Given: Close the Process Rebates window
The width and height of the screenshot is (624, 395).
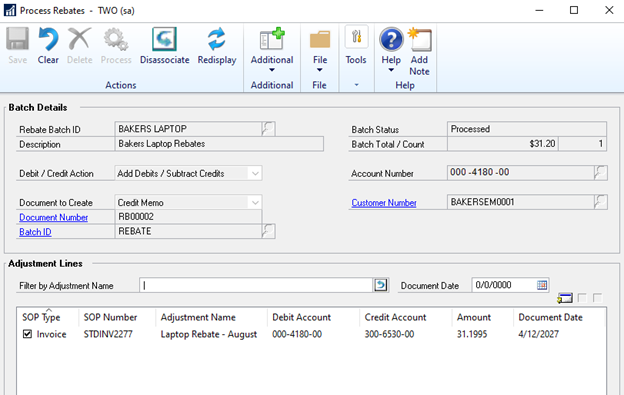Looking at the screenshot, I should pos(609,10).
